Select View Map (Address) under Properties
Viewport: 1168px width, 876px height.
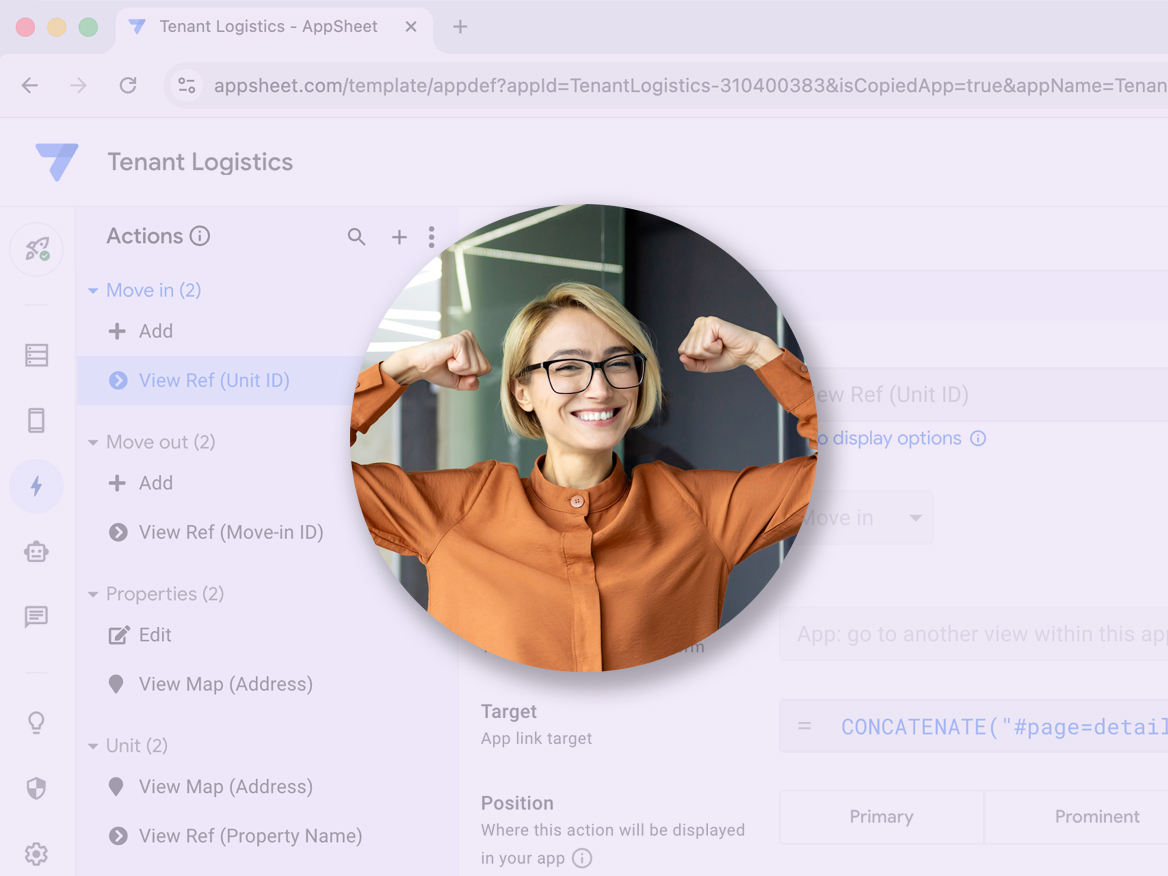(x=210, y=684)
